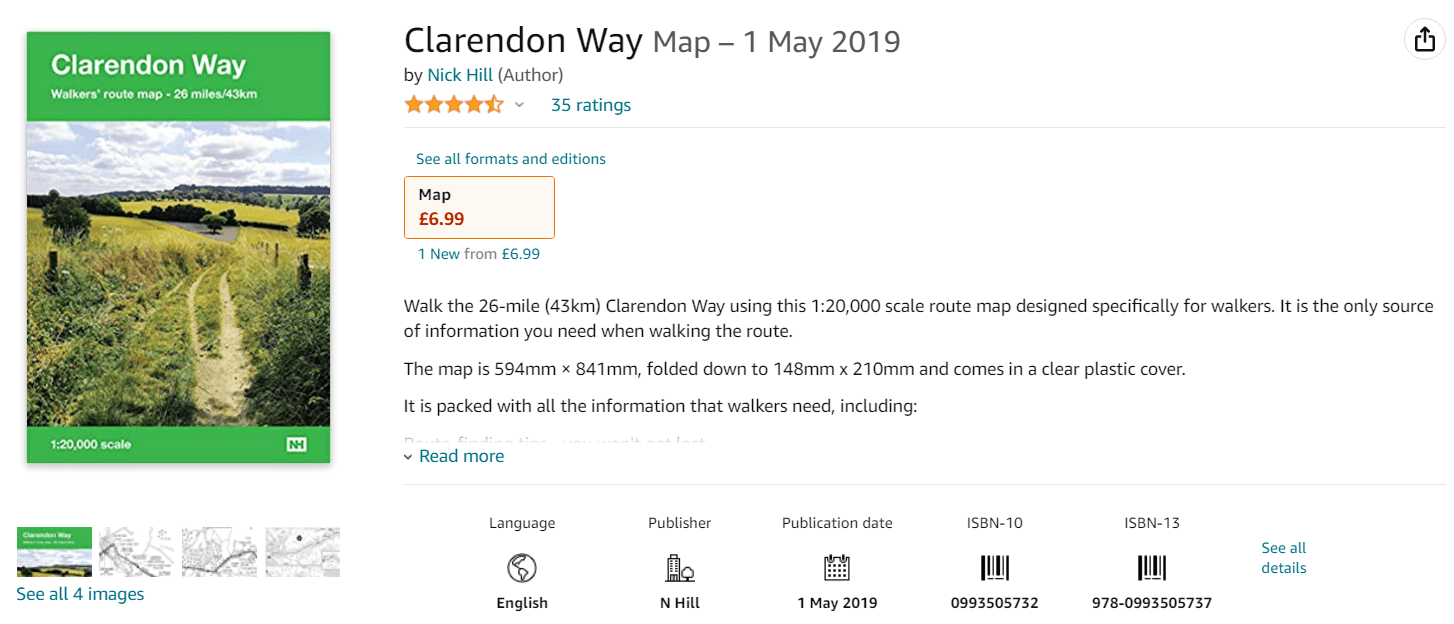Open the ratings breakdown dropdown arrow
The height and width of the screenshot is (624, 1454).
point(519,105)
